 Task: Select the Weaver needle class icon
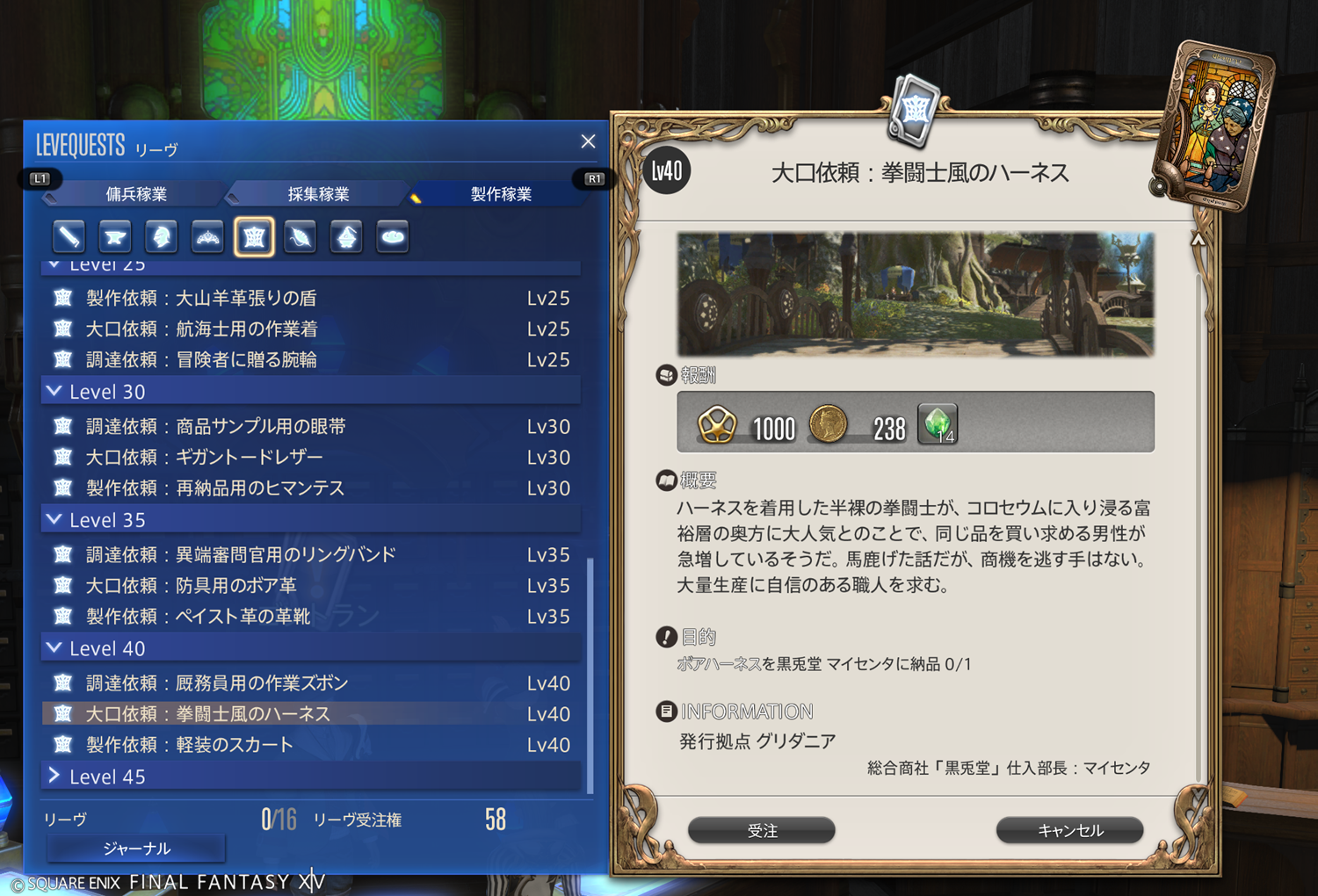click(x=301, y=236)
